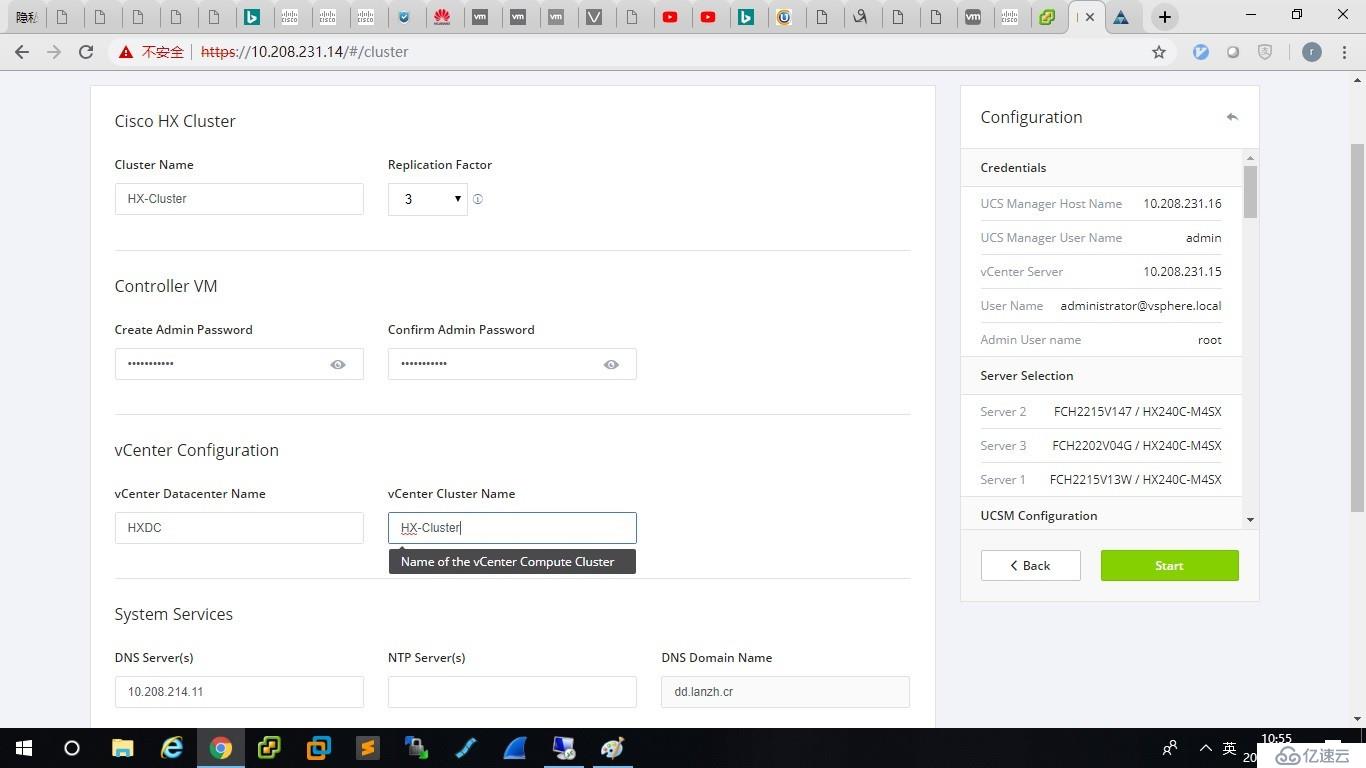
Task: Click the empty NTP Server(s) field
Action: (512, 692)
